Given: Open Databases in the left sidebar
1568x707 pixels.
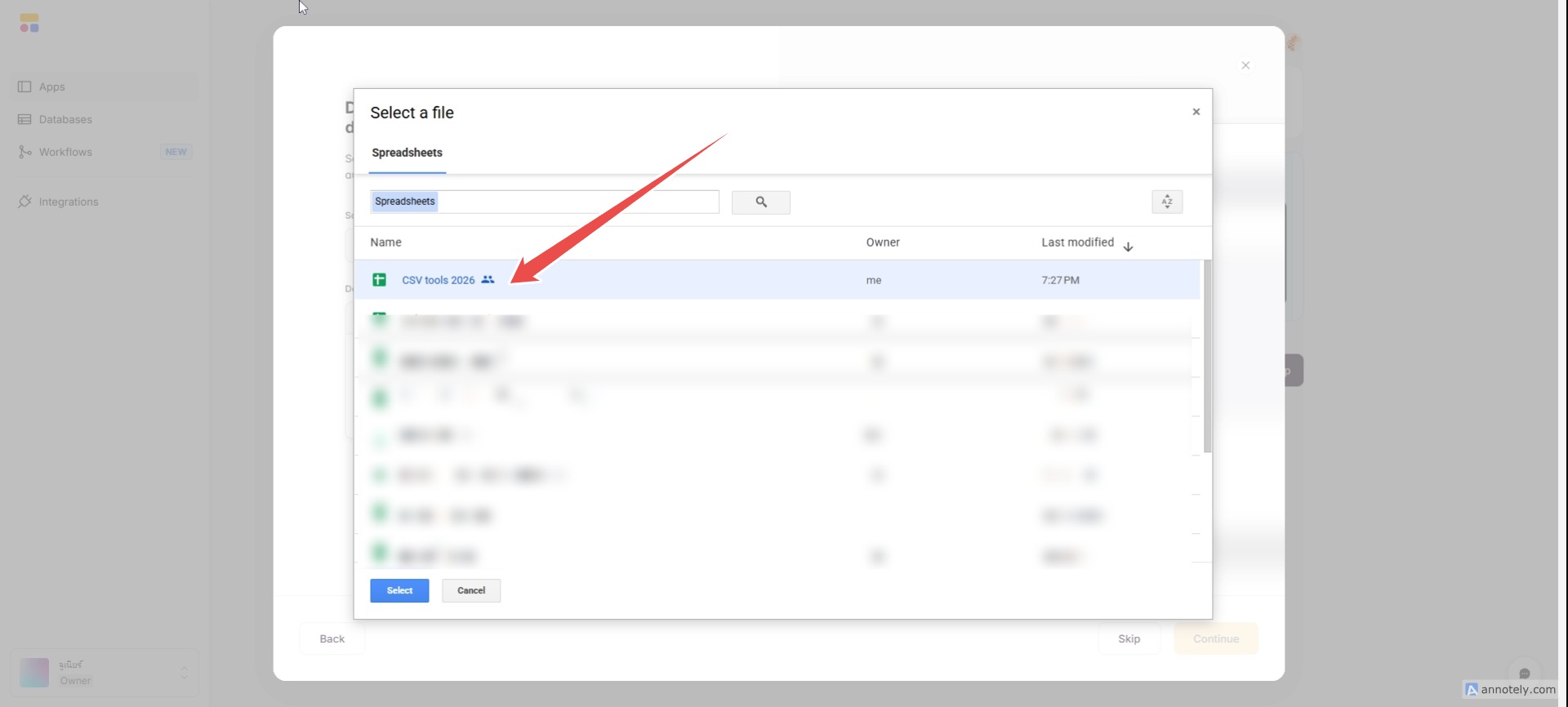Looking at the screenshot, I should pyautogui.click(x=65, y=120).
